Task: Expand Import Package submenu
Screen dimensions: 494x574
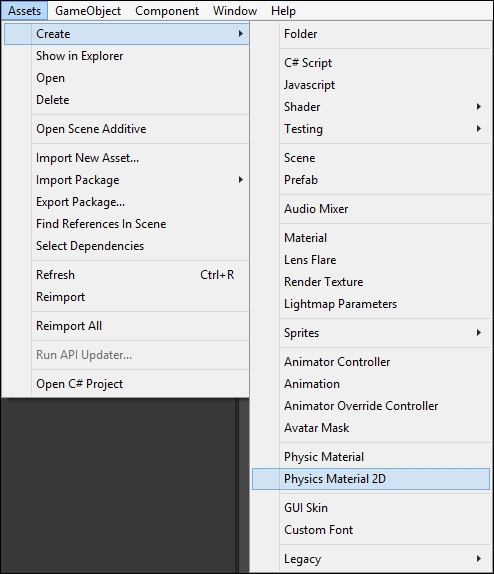Action: (127, 180)
